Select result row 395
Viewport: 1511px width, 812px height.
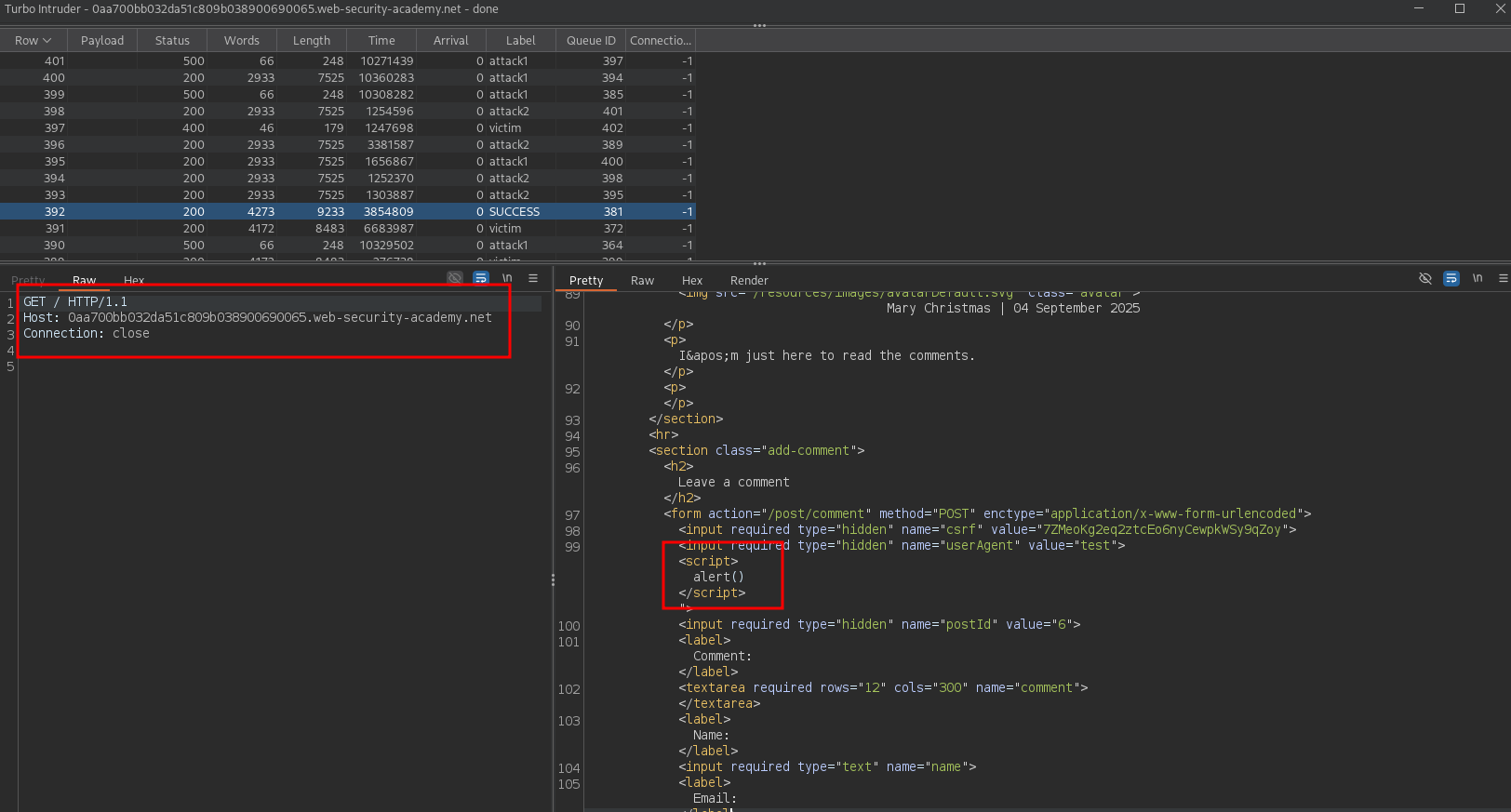pyautogui.click(x=347, y=161)
